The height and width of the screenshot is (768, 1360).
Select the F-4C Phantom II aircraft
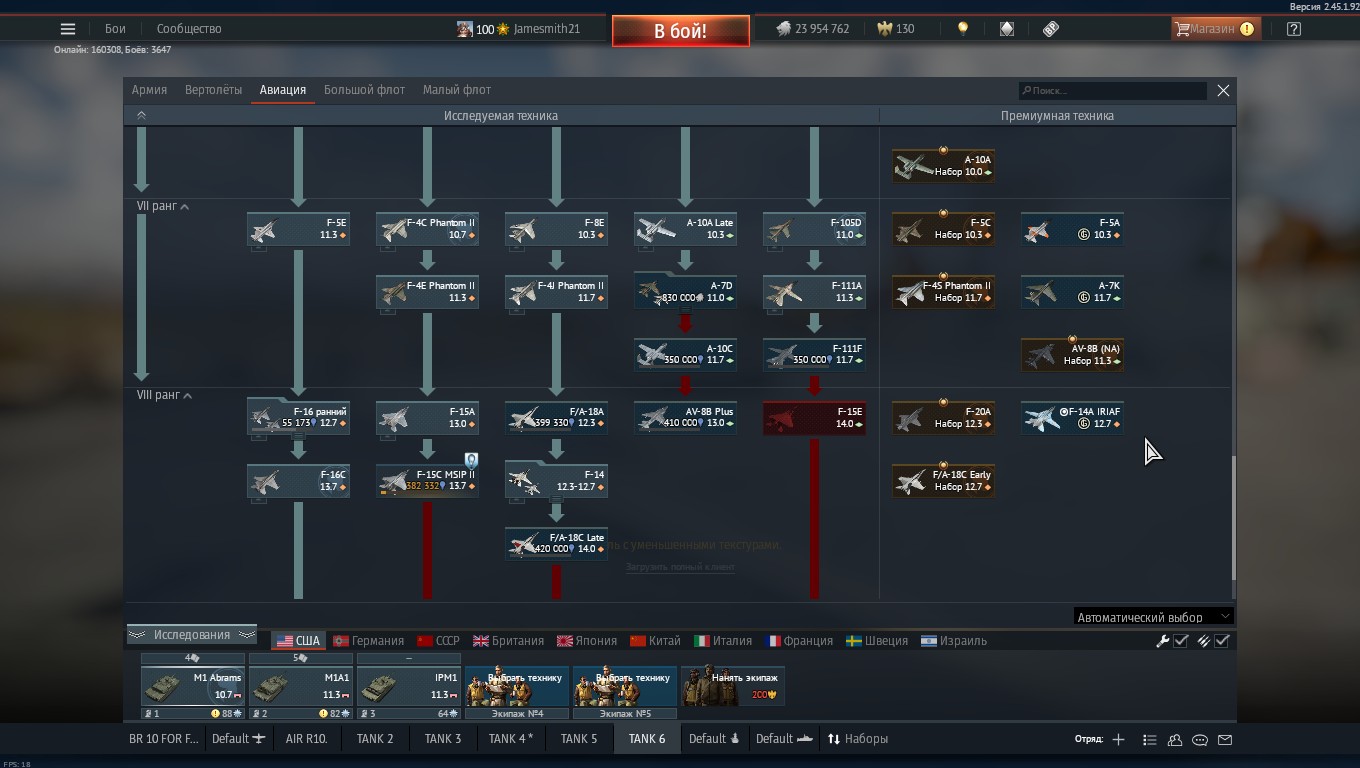point(427,229)
